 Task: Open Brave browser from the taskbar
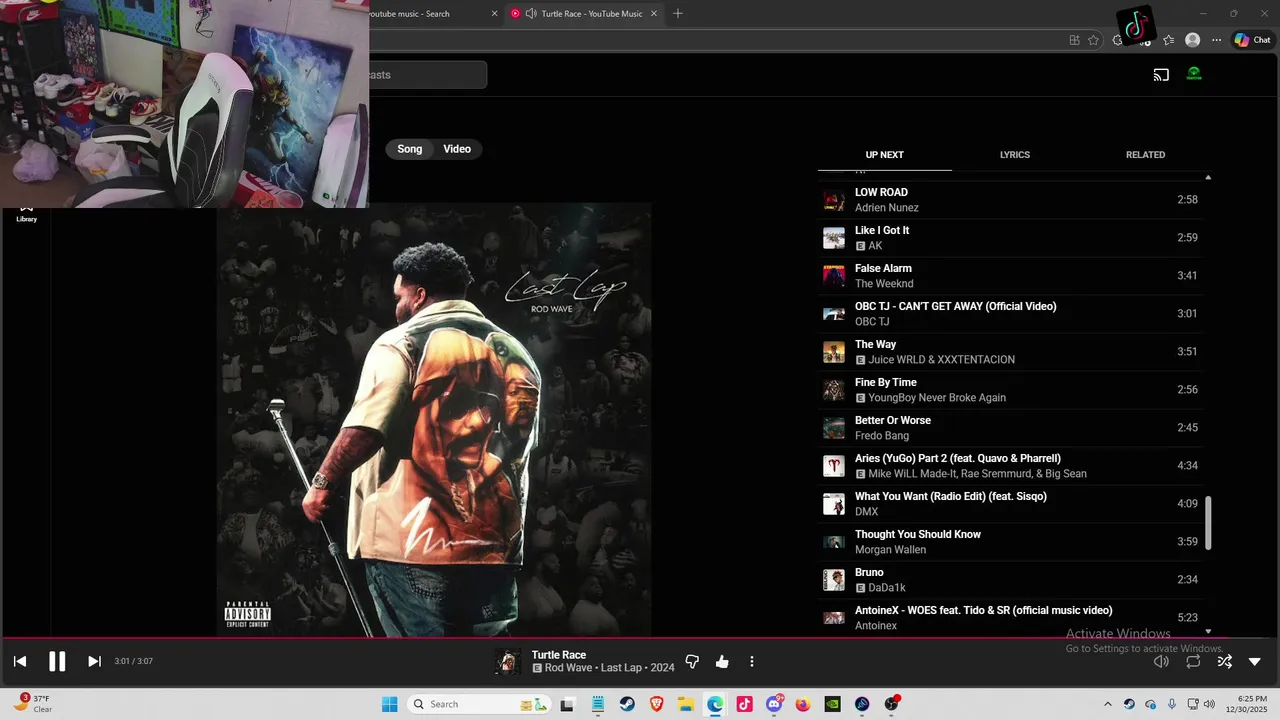click(657, 704)
